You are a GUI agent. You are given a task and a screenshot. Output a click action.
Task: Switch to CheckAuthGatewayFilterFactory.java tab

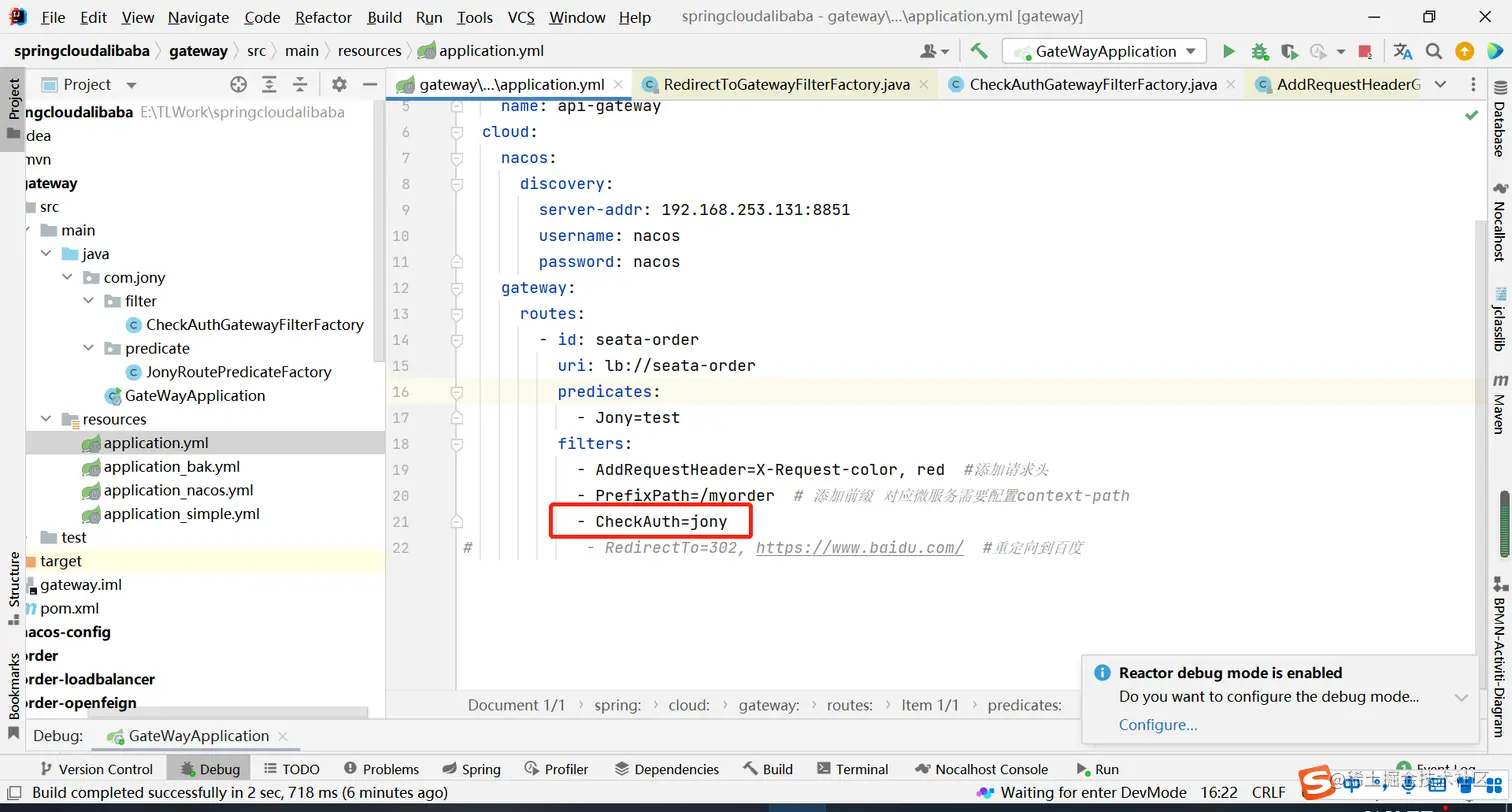(x=1093, y=85)
